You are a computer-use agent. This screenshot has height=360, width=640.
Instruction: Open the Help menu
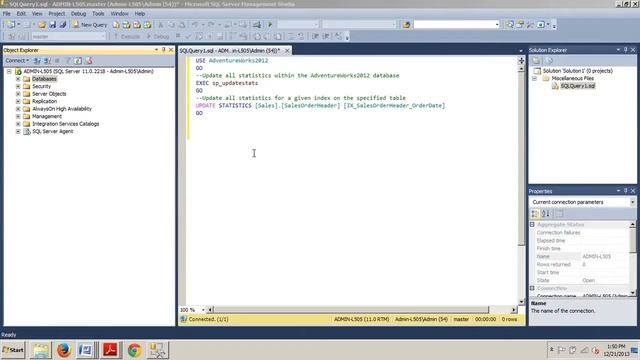(x=140, y=13)
